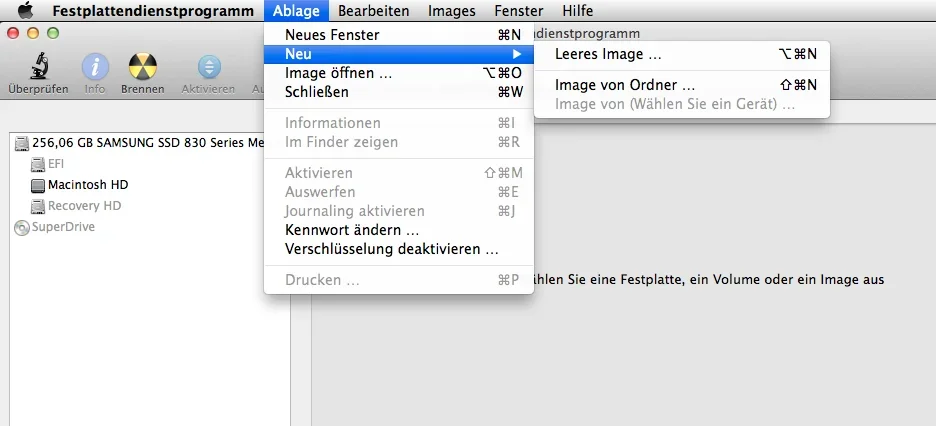Choose Schließen in the Ablage menu

point(317,92)
